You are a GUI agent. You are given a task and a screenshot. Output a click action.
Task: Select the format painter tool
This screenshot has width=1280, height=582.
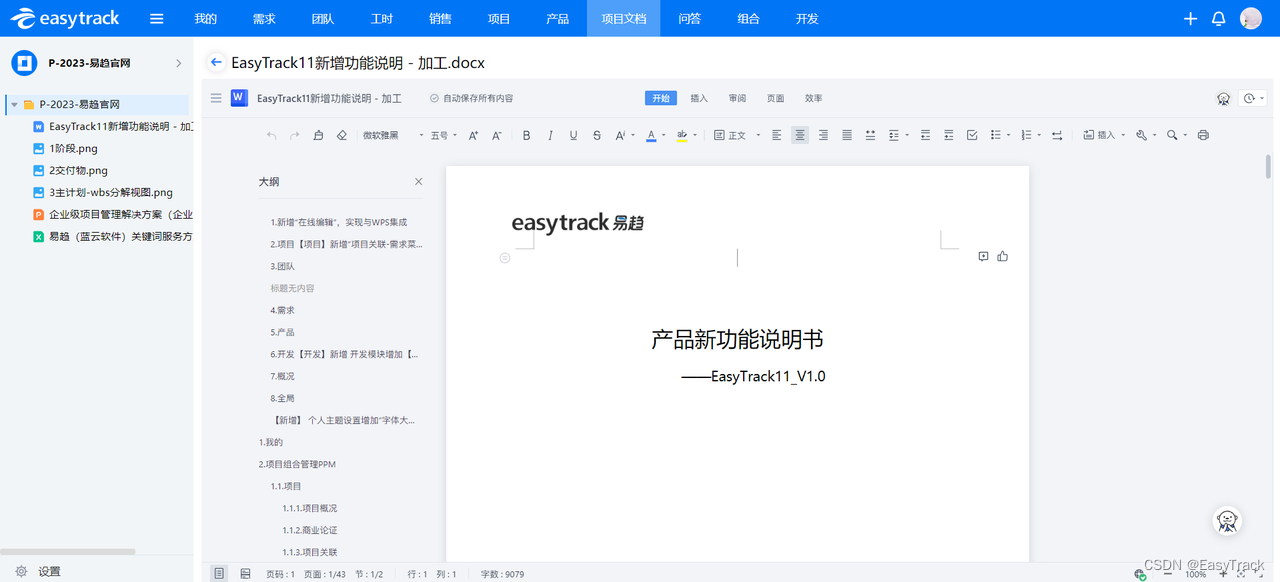tap(318, 135)
